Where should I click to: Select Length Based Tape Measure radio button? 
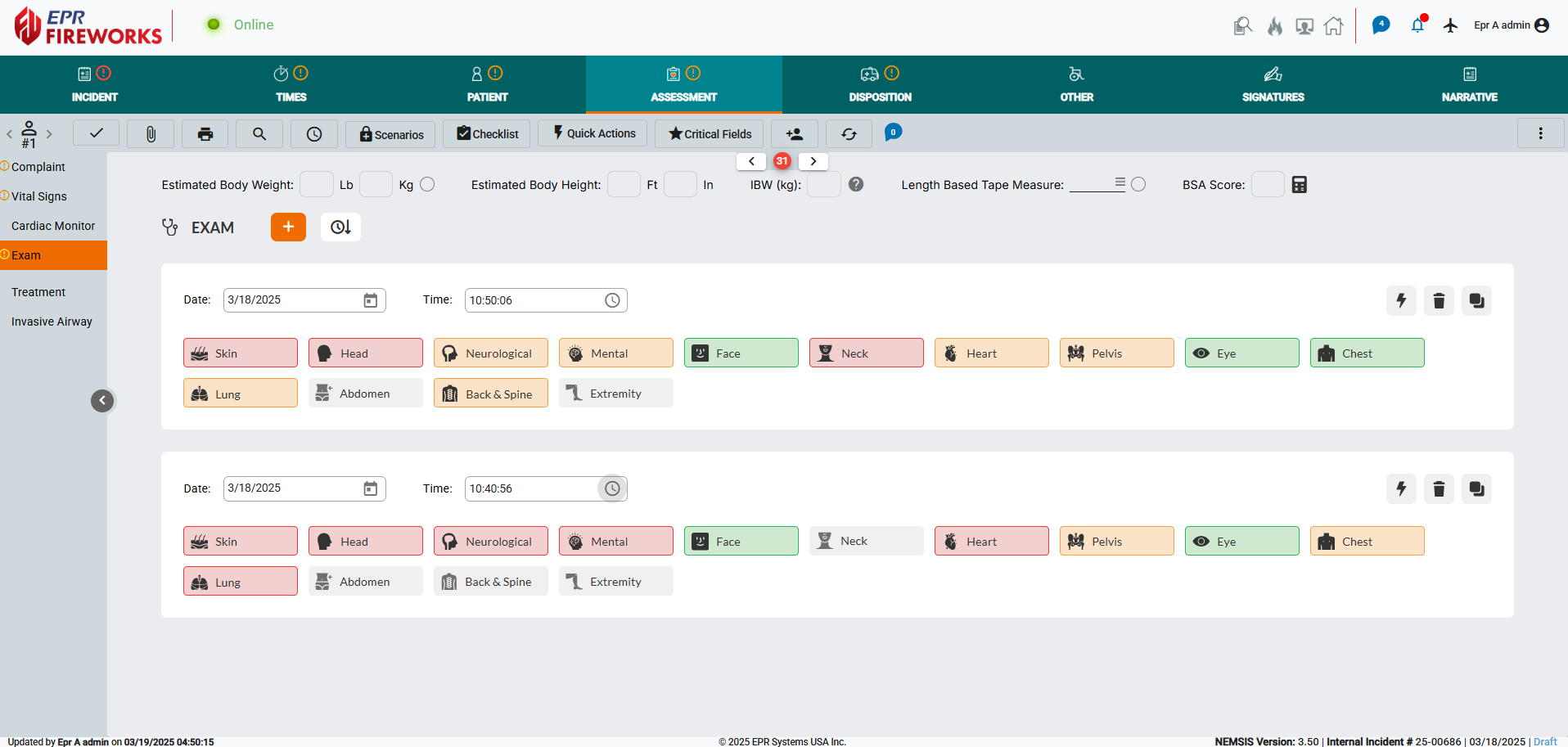[1138, 184]
